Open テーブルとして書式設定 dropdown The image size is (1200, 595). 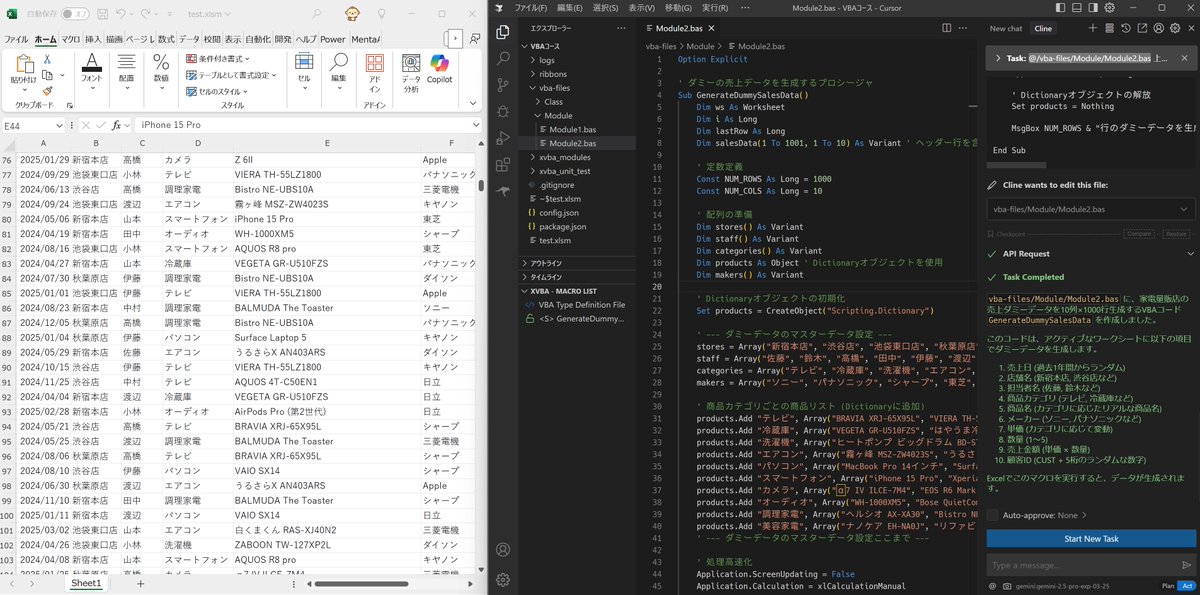tap(233, 75)
